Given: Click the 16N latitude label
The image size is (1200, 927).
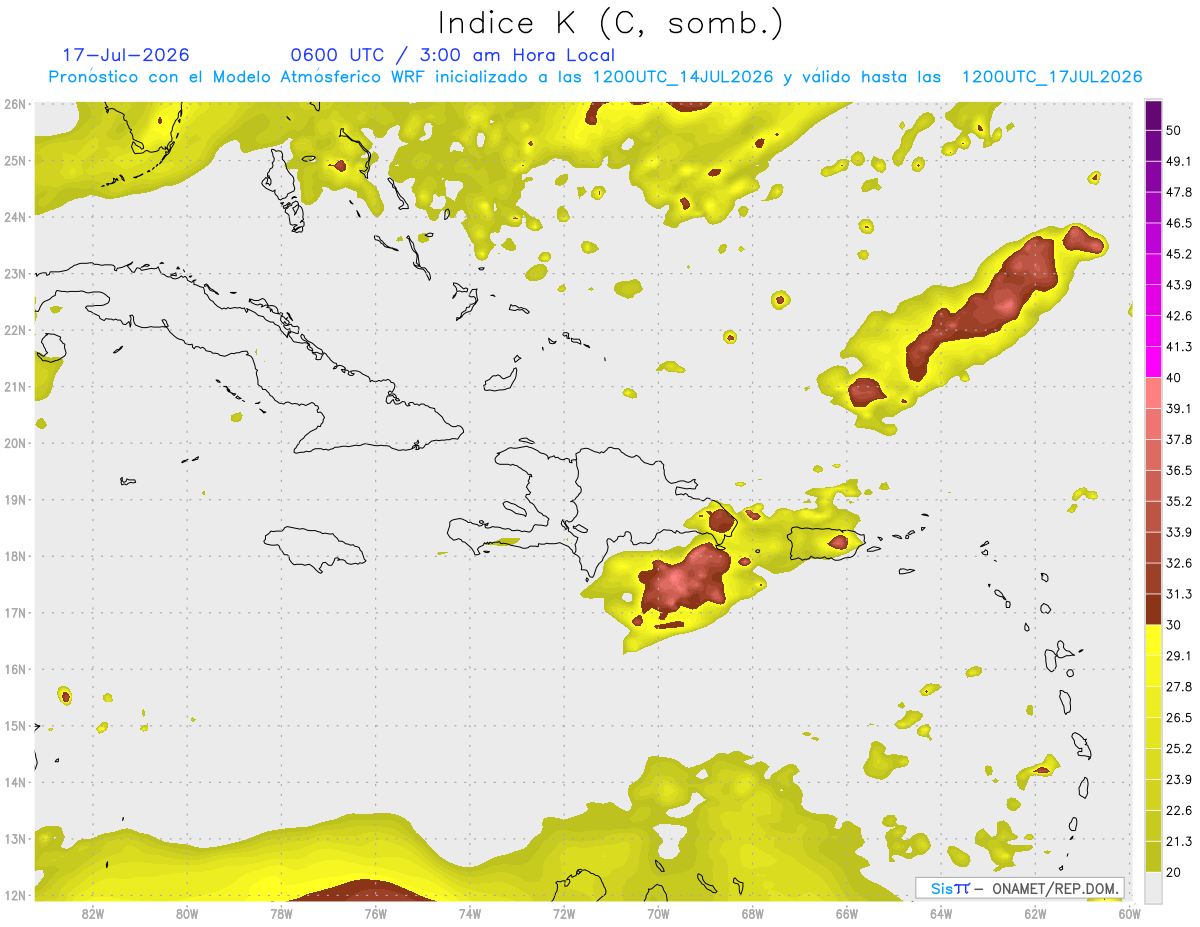Looking at the screenshot, I should point(15,669).
